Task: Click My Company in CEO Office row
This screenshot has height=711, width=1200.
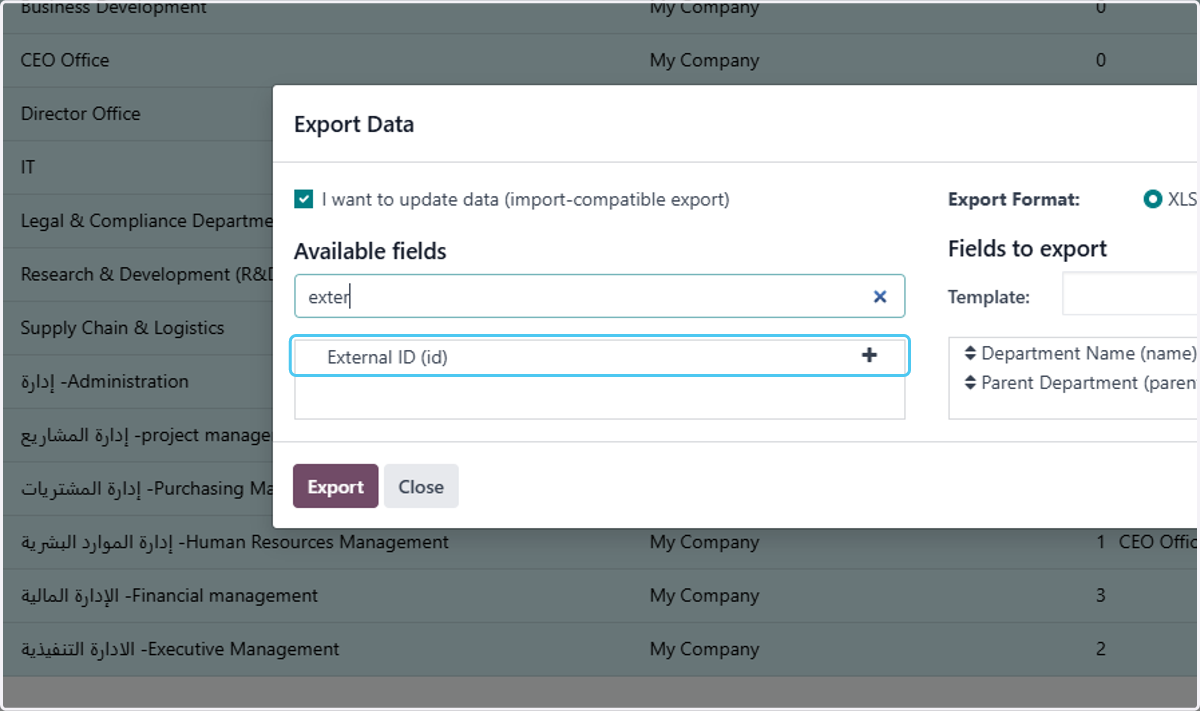Action: coord(704,60)
